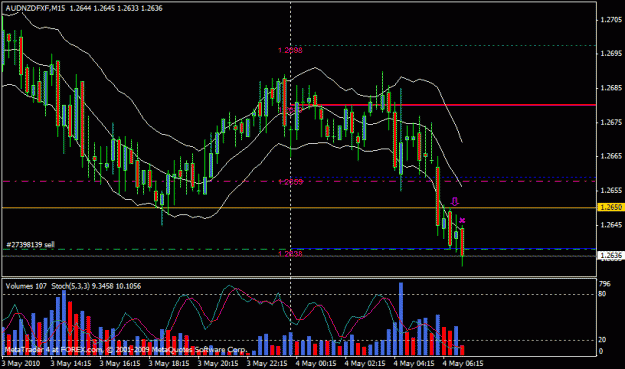The height and width of the screenshot is (369, 625).
Task: Click the magenta sell arrow marker
Action: [x=455, y=201]
